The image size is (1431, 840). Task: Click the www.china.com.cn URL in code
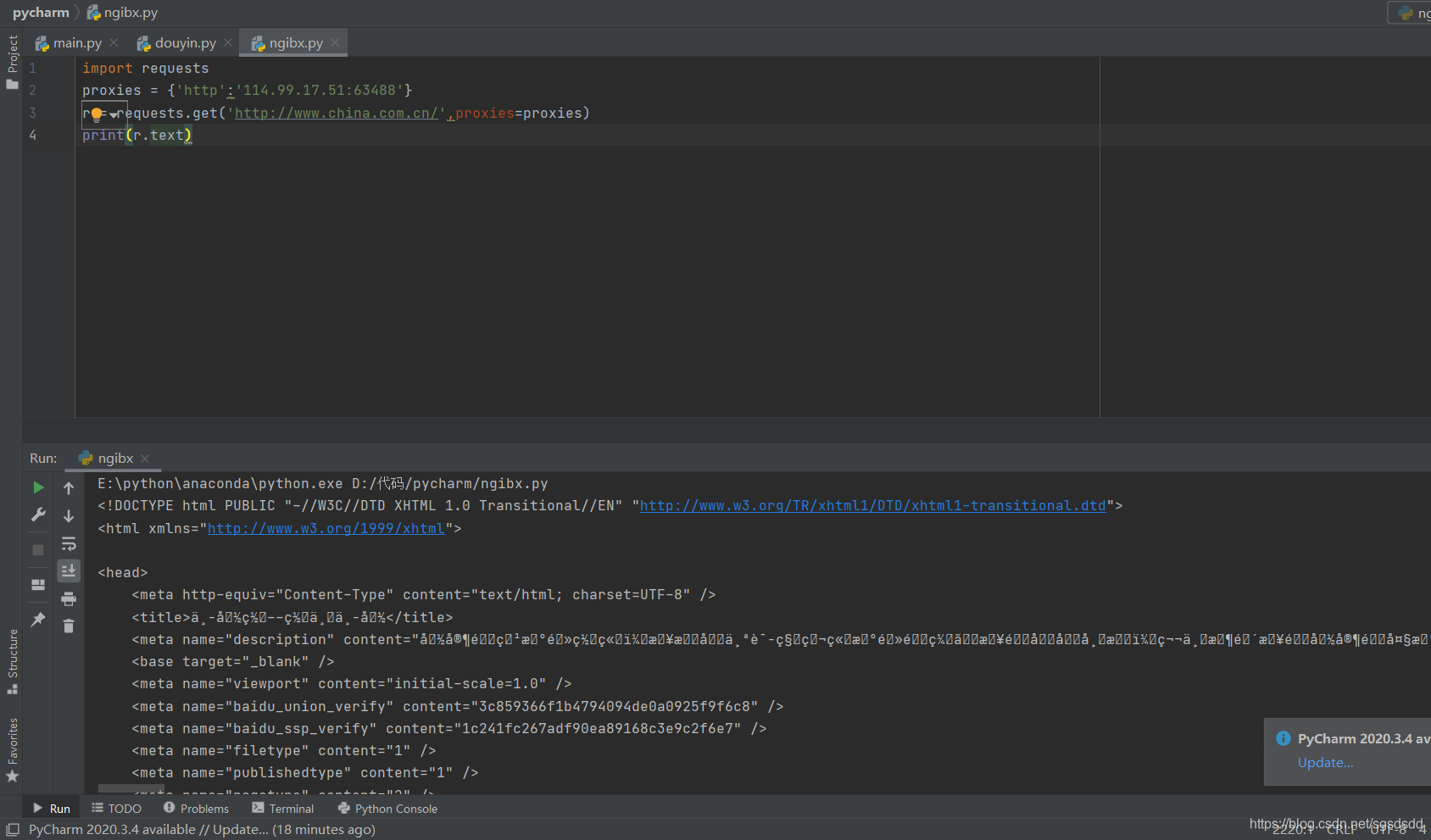pyautogui.click(x=337, y=114)
